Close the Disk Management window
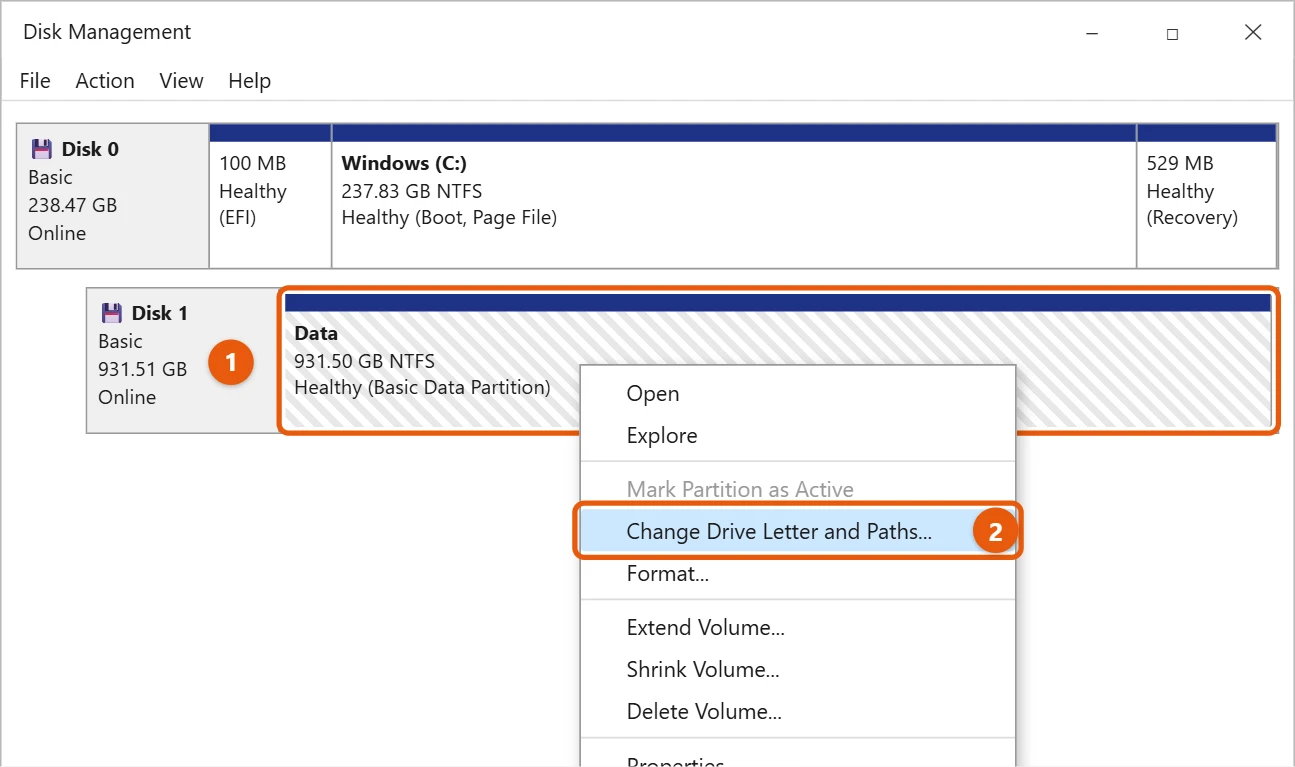This screenshot has width=1295, height=767. [x=1253, y=33]
